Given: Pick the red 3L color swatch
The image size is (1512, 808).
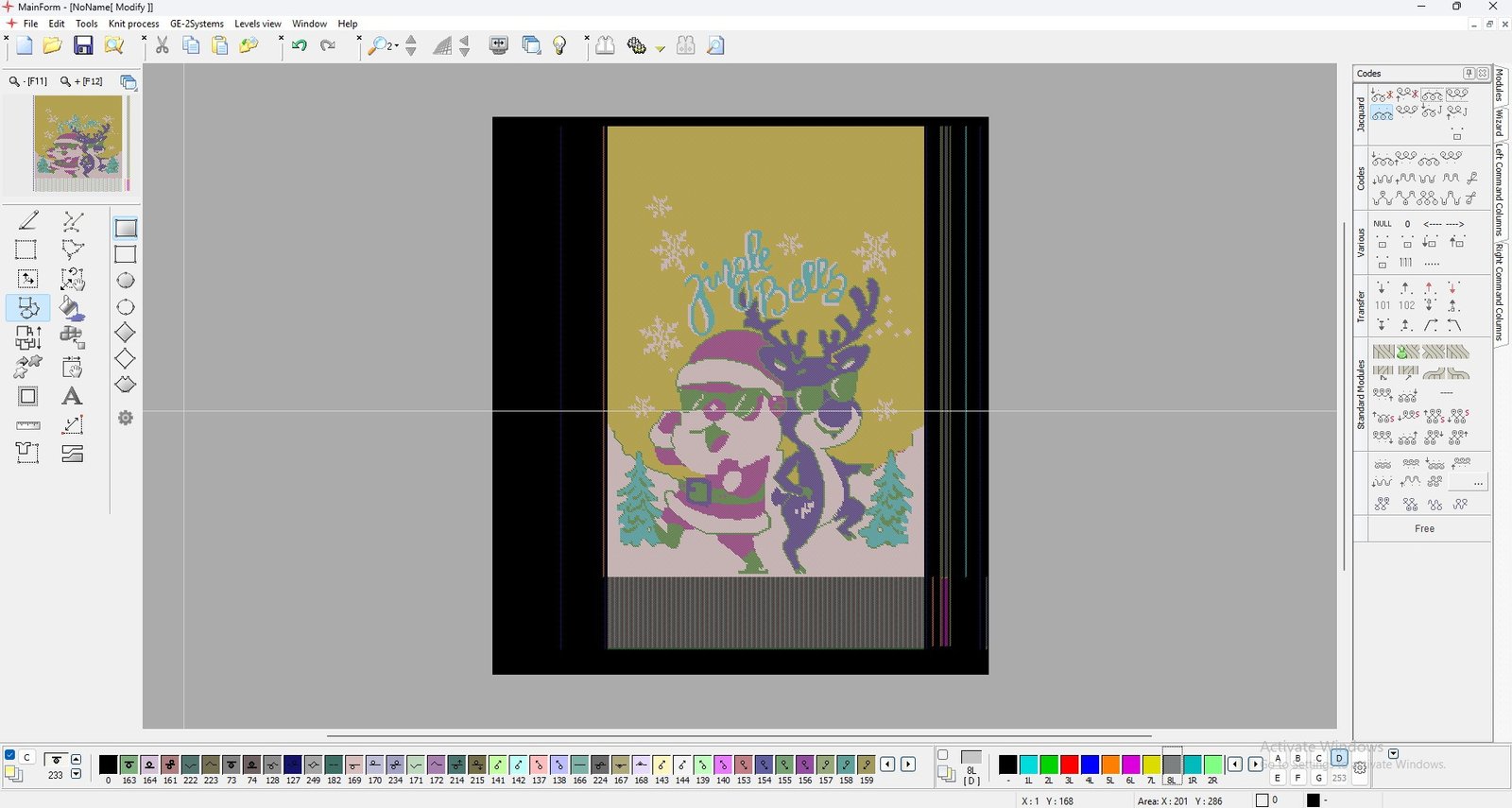Looking at the screenshot, I should pos(1070,765).
